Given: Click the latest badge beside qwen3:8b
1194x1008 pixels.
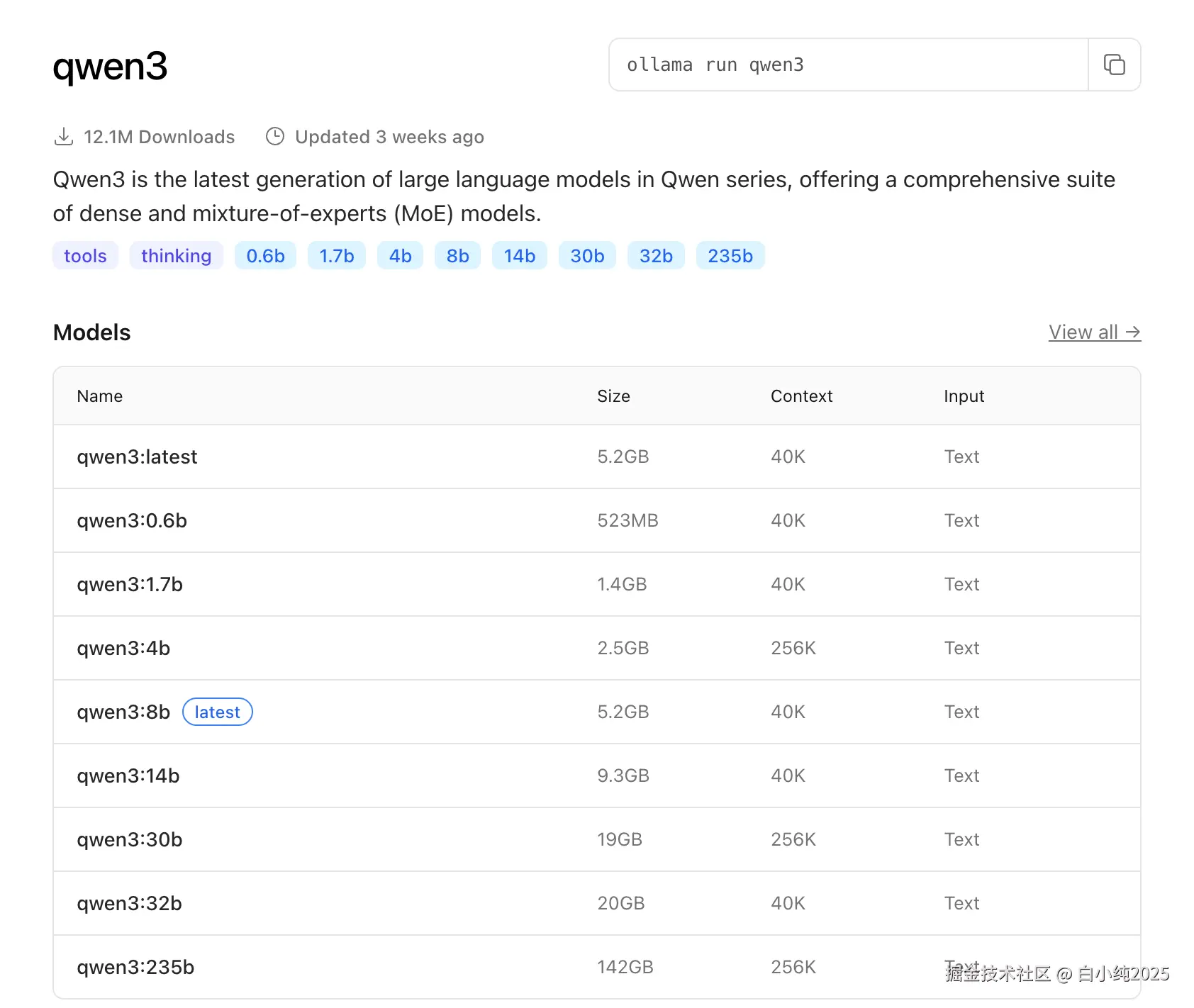Looking at the screenshot, I should (x=218, y=712).
